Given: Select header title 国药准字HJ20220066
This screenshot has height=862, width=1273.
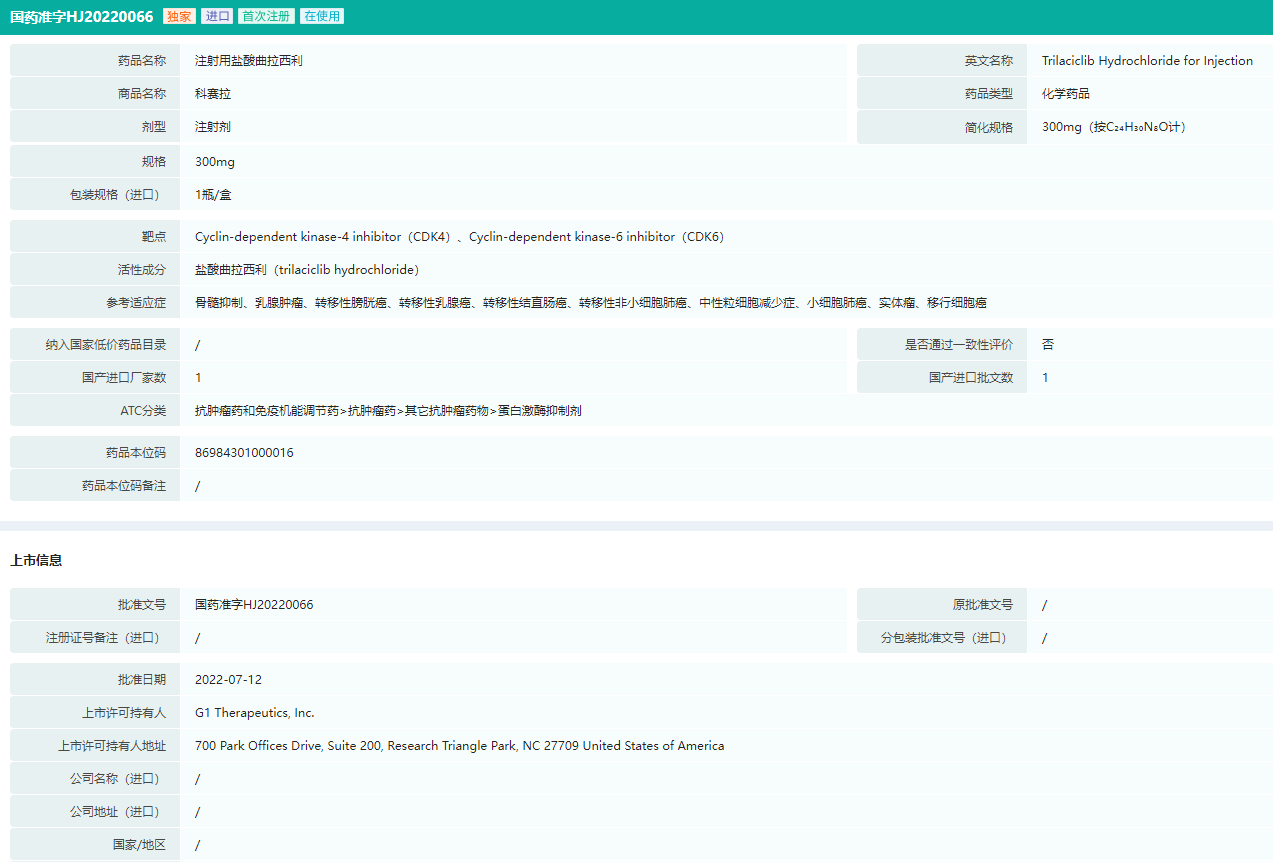Looking at the screenshot, I should (82, 17).
